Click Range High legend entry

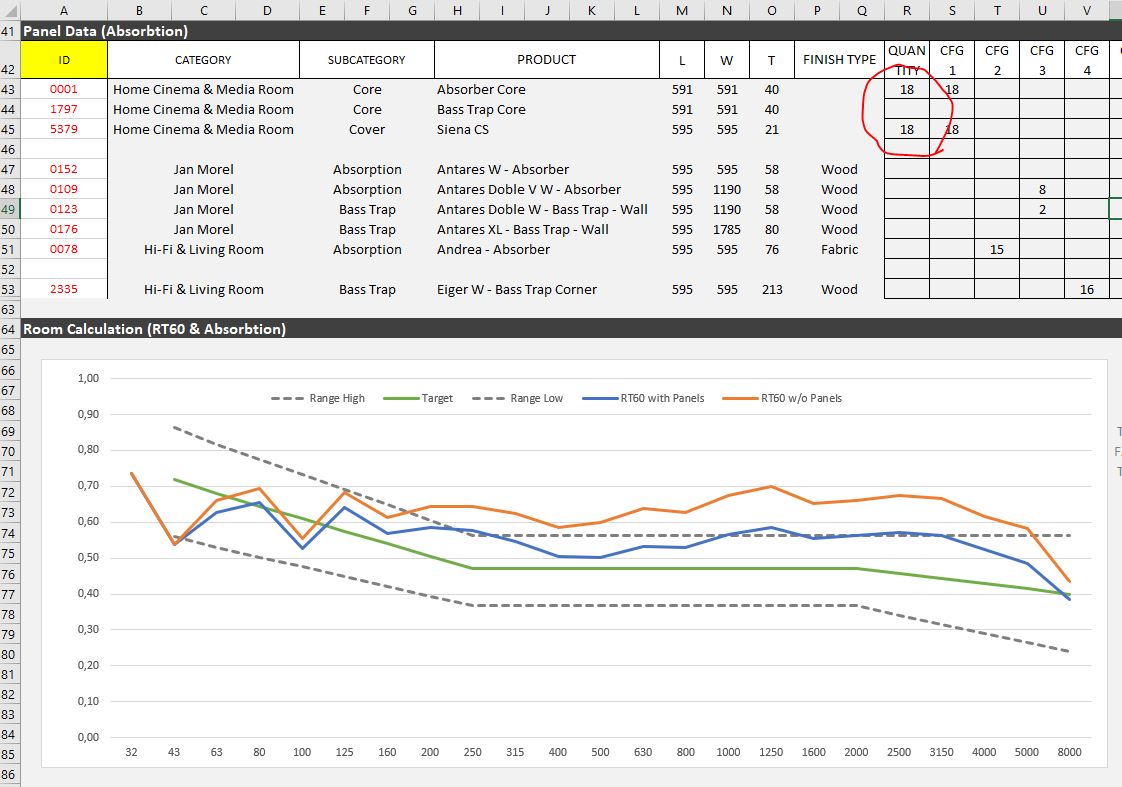(318, 399)
